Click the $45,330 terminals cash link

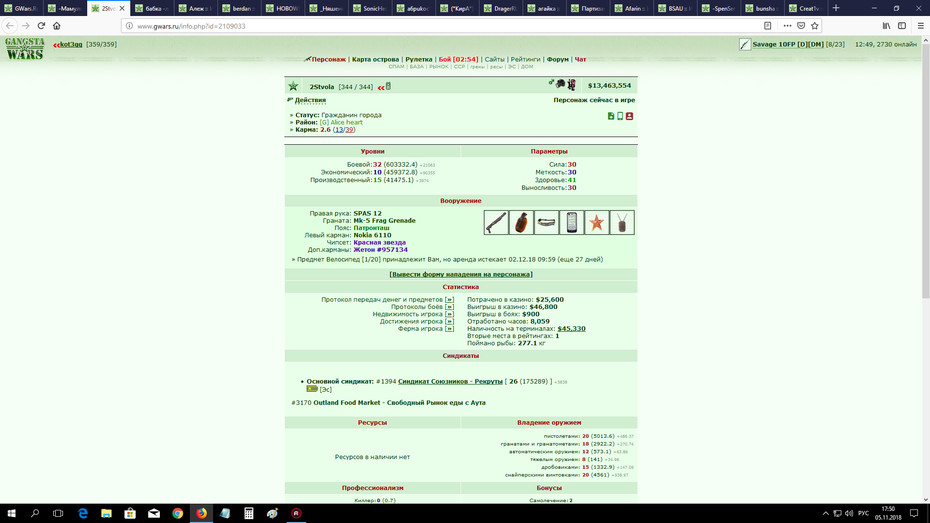coord(571,329)
